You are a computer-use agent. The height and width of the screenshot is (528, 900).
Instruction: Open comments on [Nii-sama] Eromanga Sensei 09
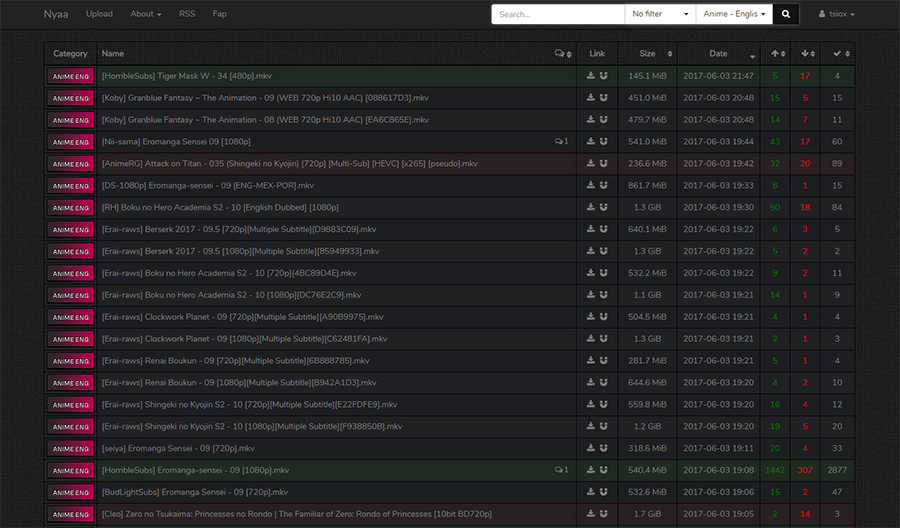(561, 142)
